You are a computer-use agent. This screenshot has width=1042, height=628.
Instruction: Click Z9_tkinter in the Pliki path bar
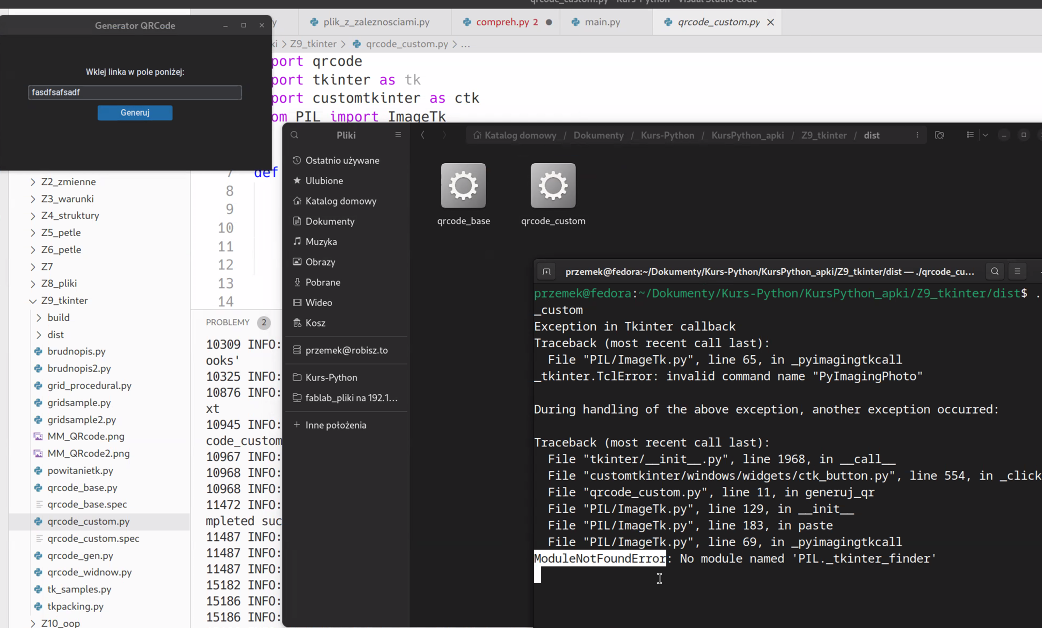point(824,136)
